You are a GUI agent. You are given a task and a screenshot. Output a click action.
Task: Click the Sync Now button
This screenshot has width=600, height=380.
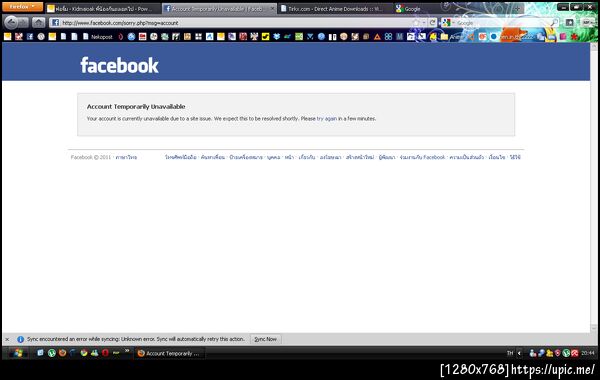pyautogui.click(x=266, y=339)
